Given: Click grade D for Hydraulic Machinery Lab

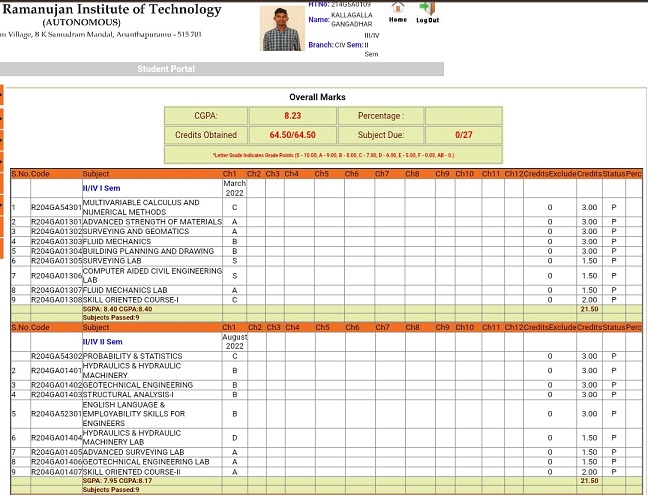Looking at the screenshot, I should [x=235, y=438].
